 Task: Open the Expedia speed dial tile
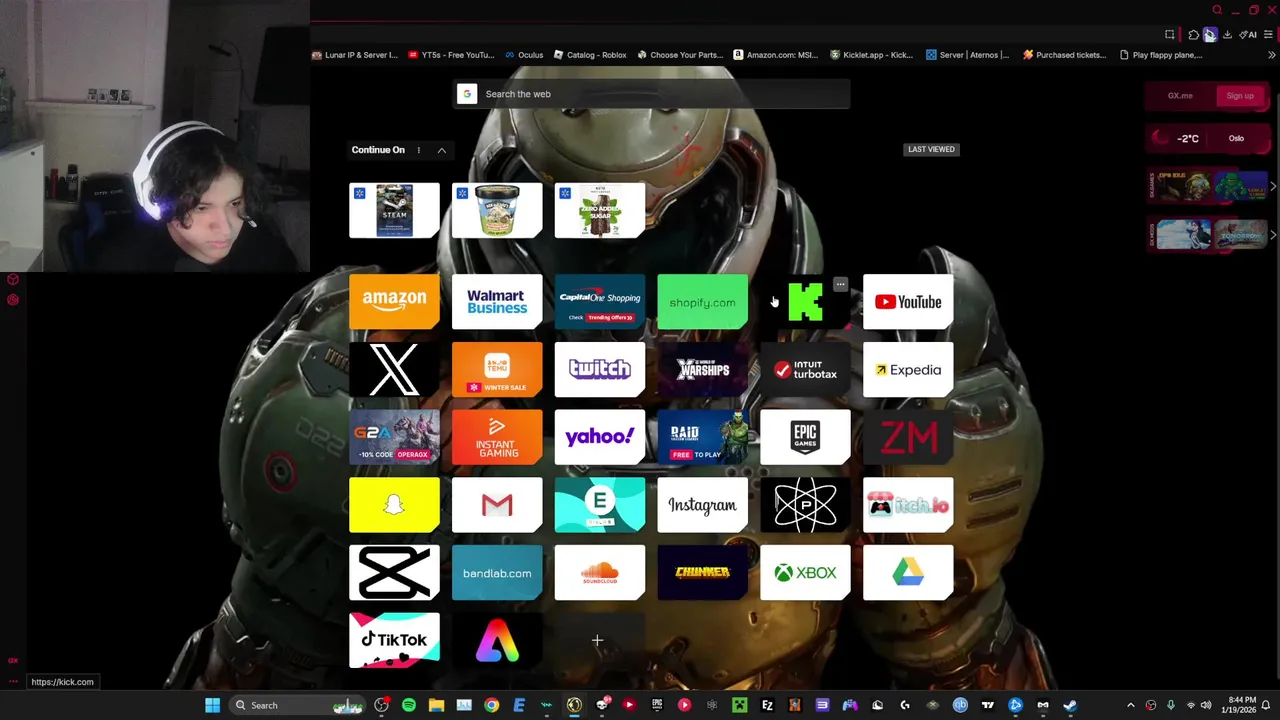click(x=908, y=370)
